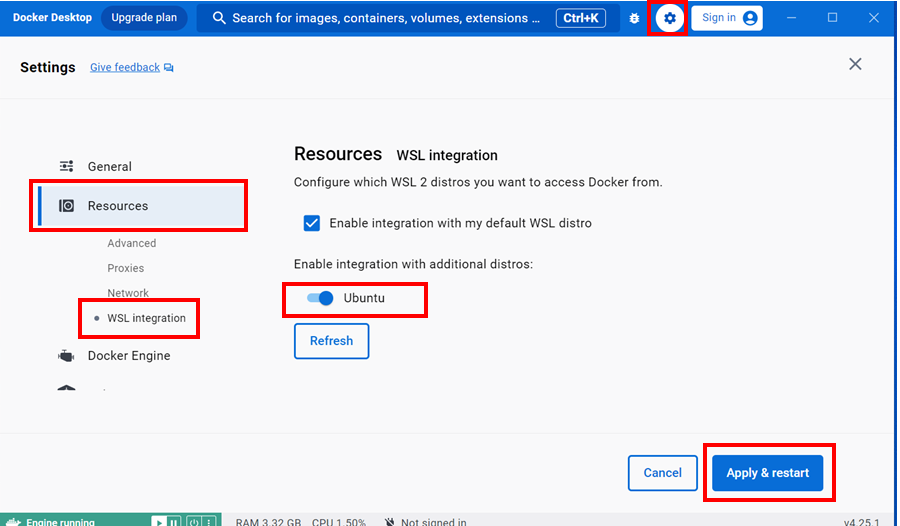The height and width of the screenshot is (526, 900).
Task: Click the bug troubleshoot icon
Action: tap(634, 18)
